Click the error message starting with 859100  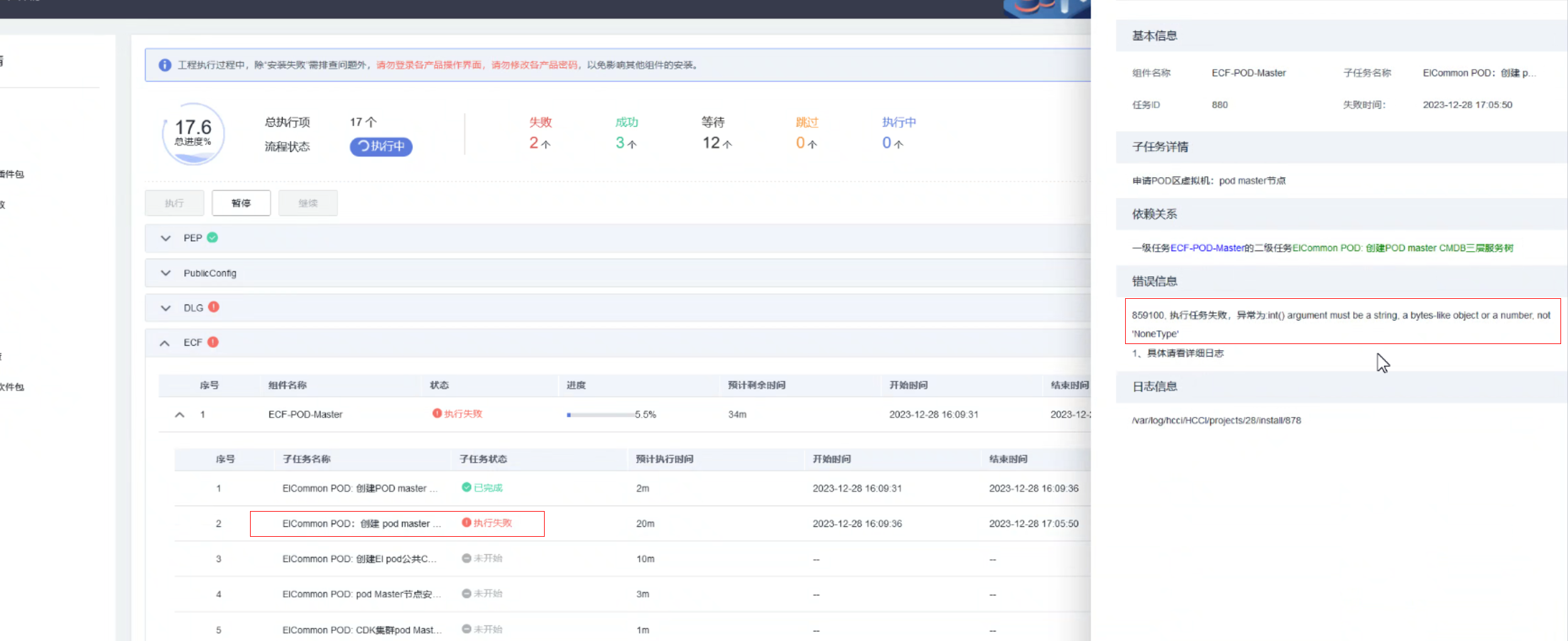pos(1341,324)
